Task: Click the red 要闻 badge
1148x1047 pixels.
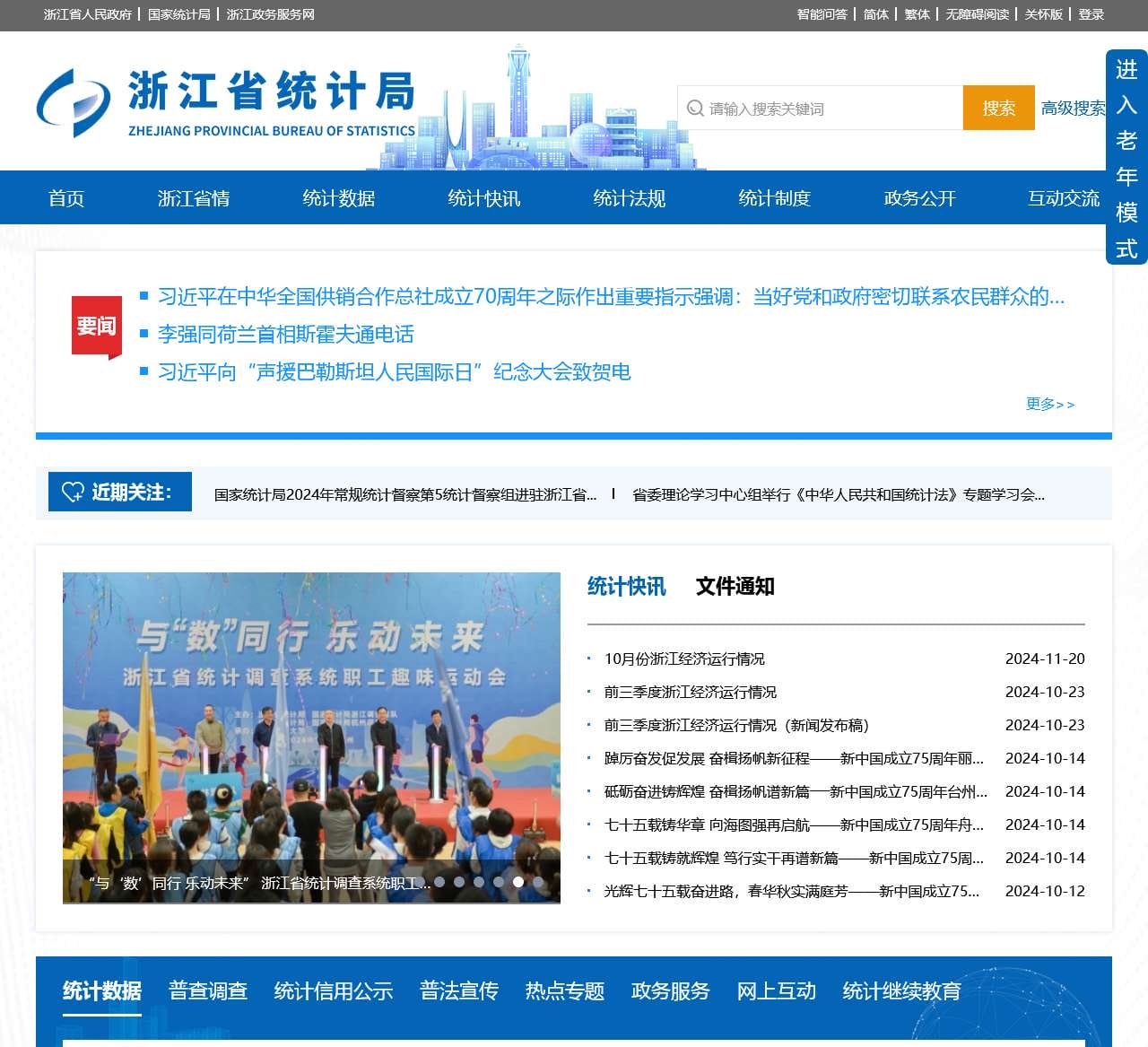Action: pyautogui.click(x=95, y=327)
